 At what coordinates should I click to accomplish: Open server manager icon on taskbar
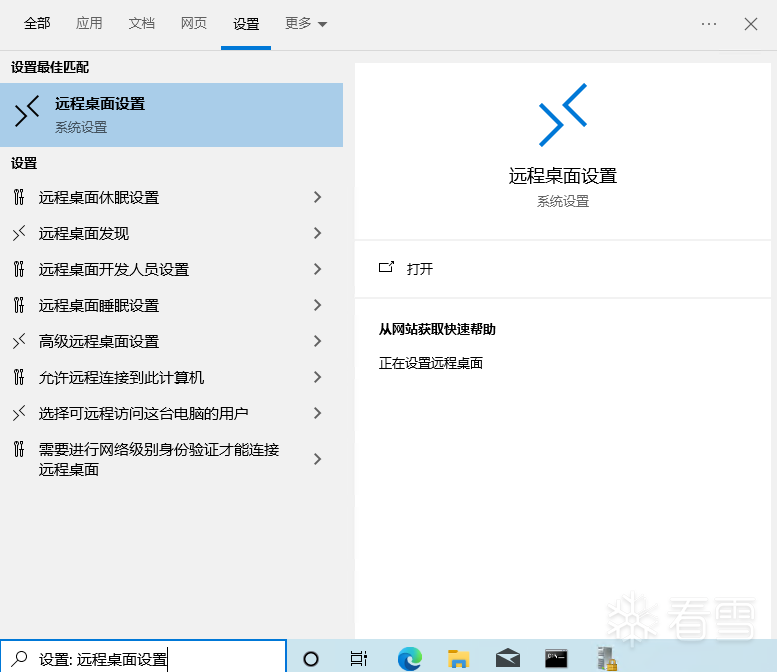[607, 659]
